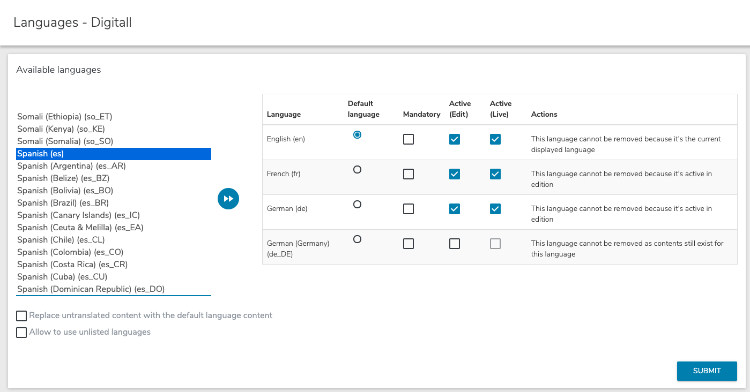
Task: Select Spanish (Colombia) (es_CO) in list
Action: coord(113,252)
